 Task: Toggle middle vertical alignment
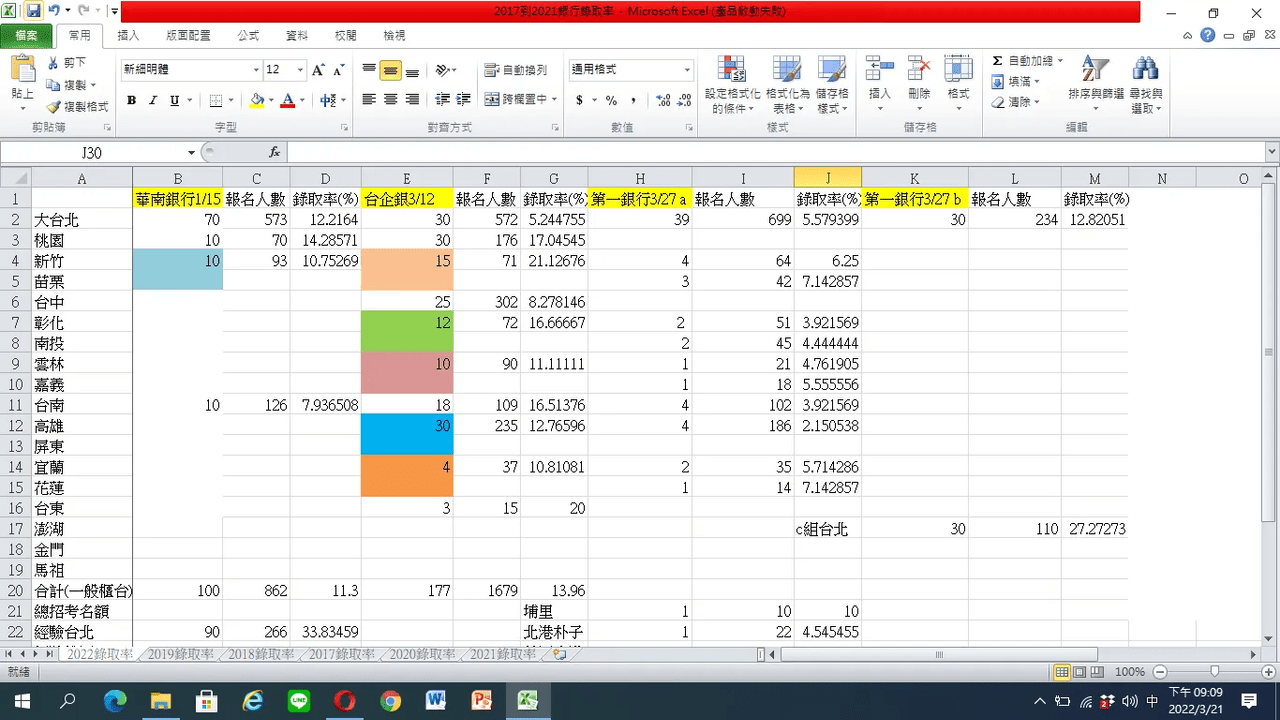tap(390, 70)
